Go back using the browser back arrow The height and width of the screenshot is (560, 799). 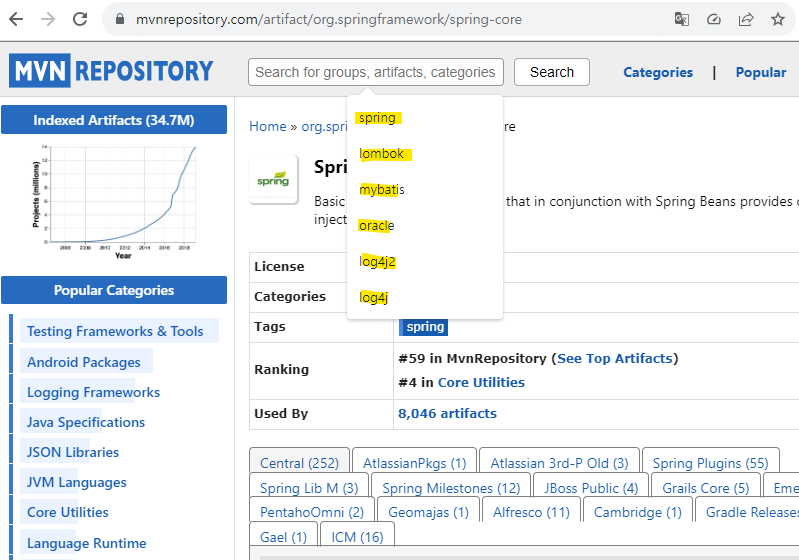[16, 19]
